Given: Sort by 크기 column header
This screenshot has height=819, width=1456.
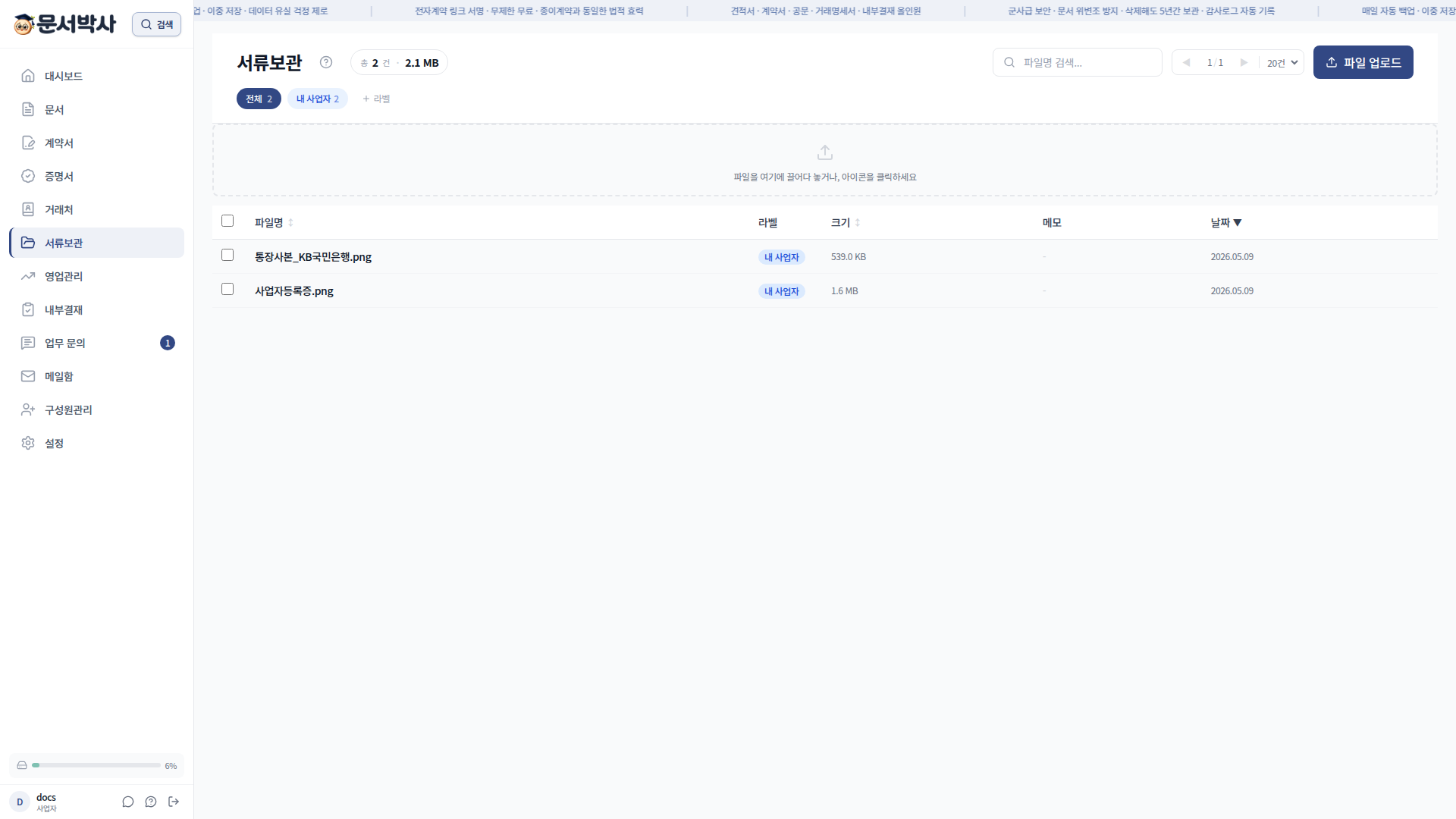Looking at the screenshot, I should click(x=846, y=222).
